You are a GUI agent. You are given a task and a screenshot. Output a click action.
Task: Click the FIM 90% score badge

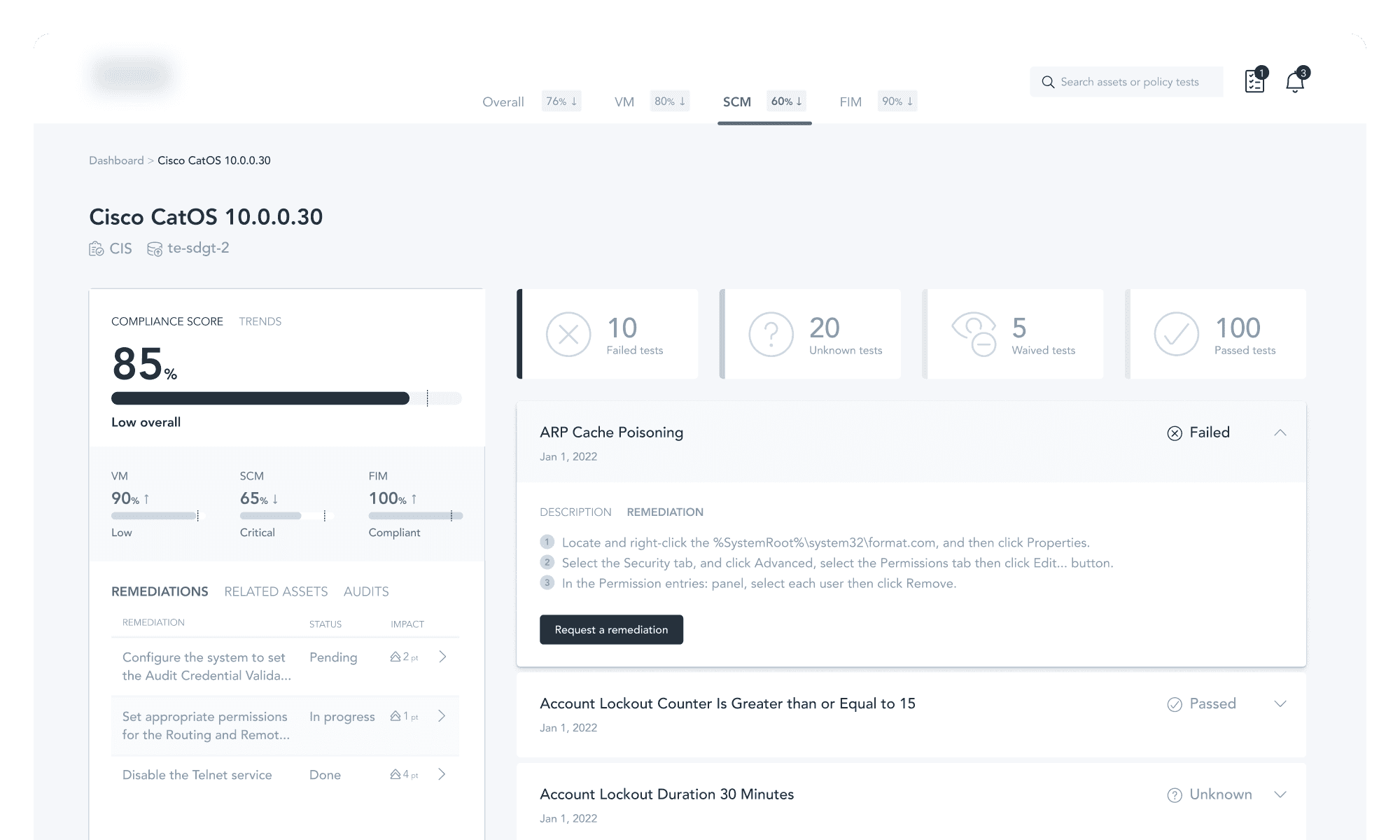[897, 101]
